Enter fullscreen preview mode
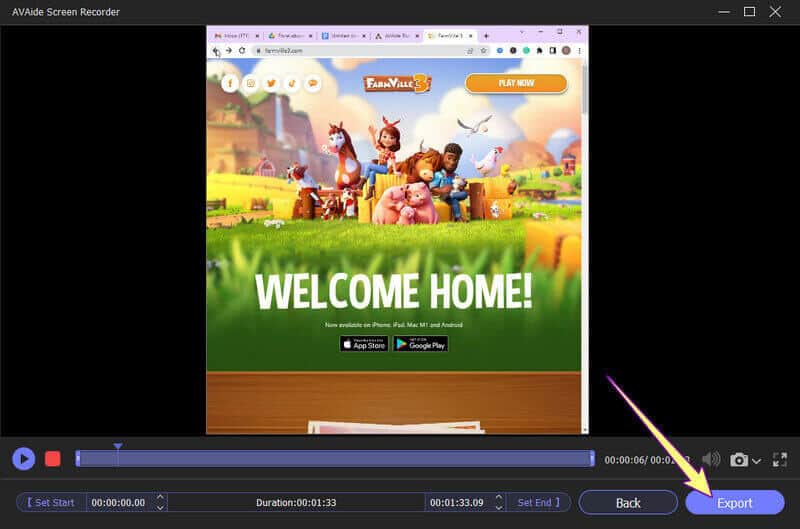The height and width of the screenshot is (529, 800). [x=780, y=460]
